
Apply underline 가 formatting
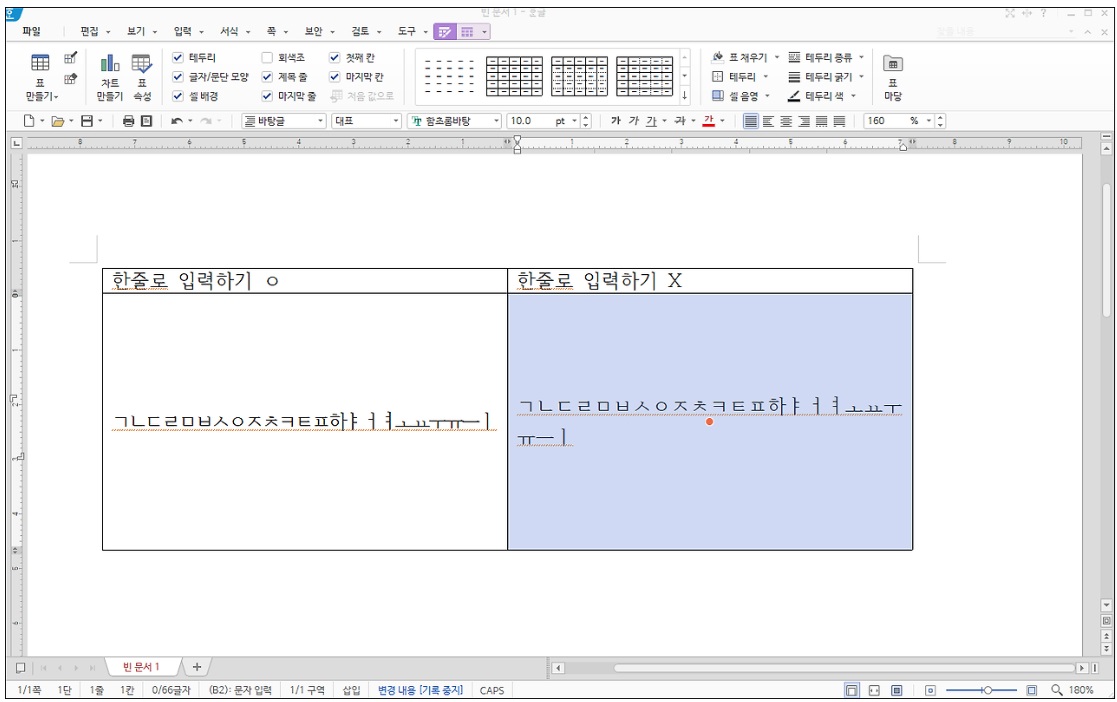click(x=651, y=121)
